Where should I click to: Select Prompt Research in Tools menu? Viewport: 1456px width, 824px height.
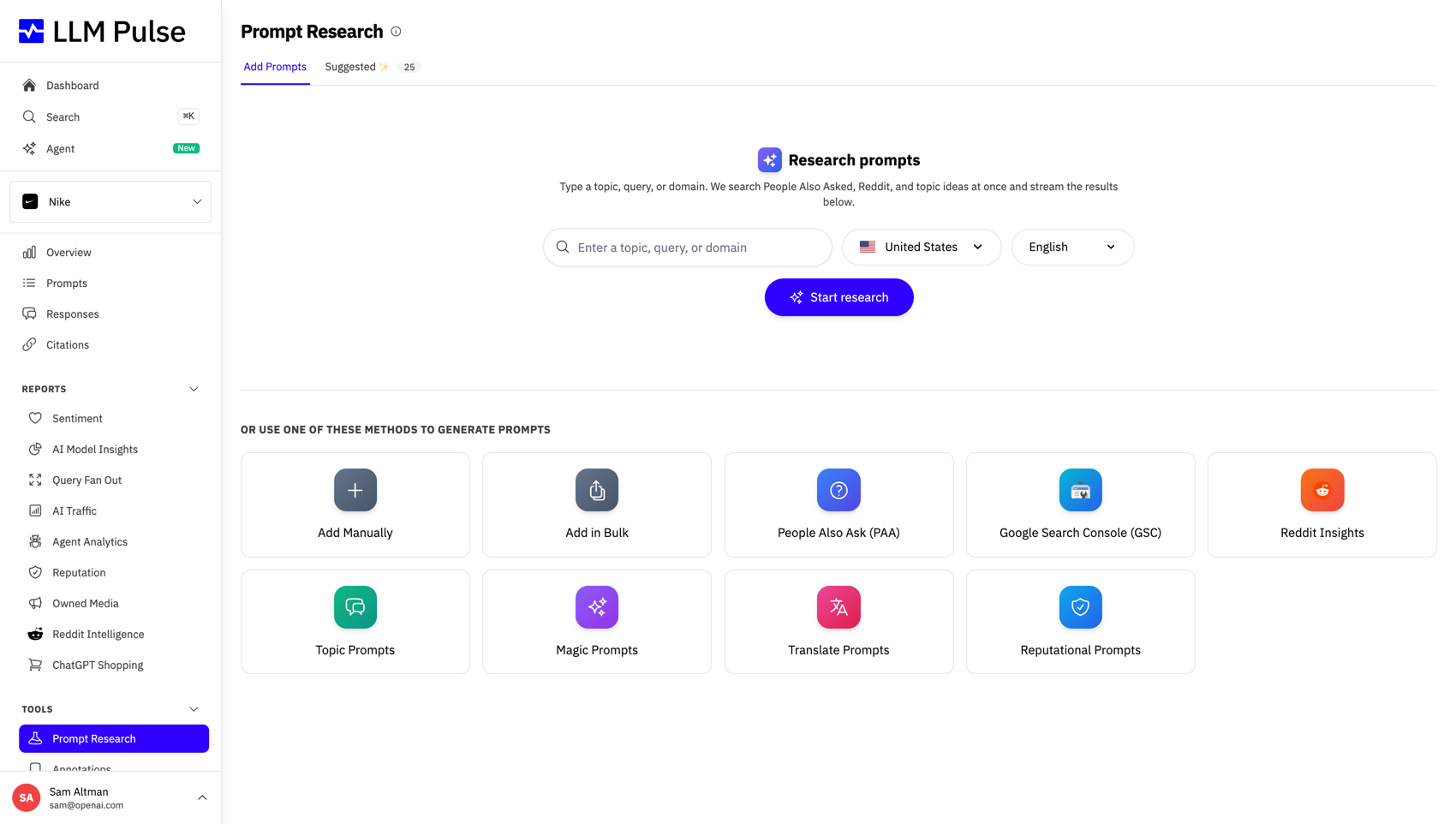pos(114,739)
